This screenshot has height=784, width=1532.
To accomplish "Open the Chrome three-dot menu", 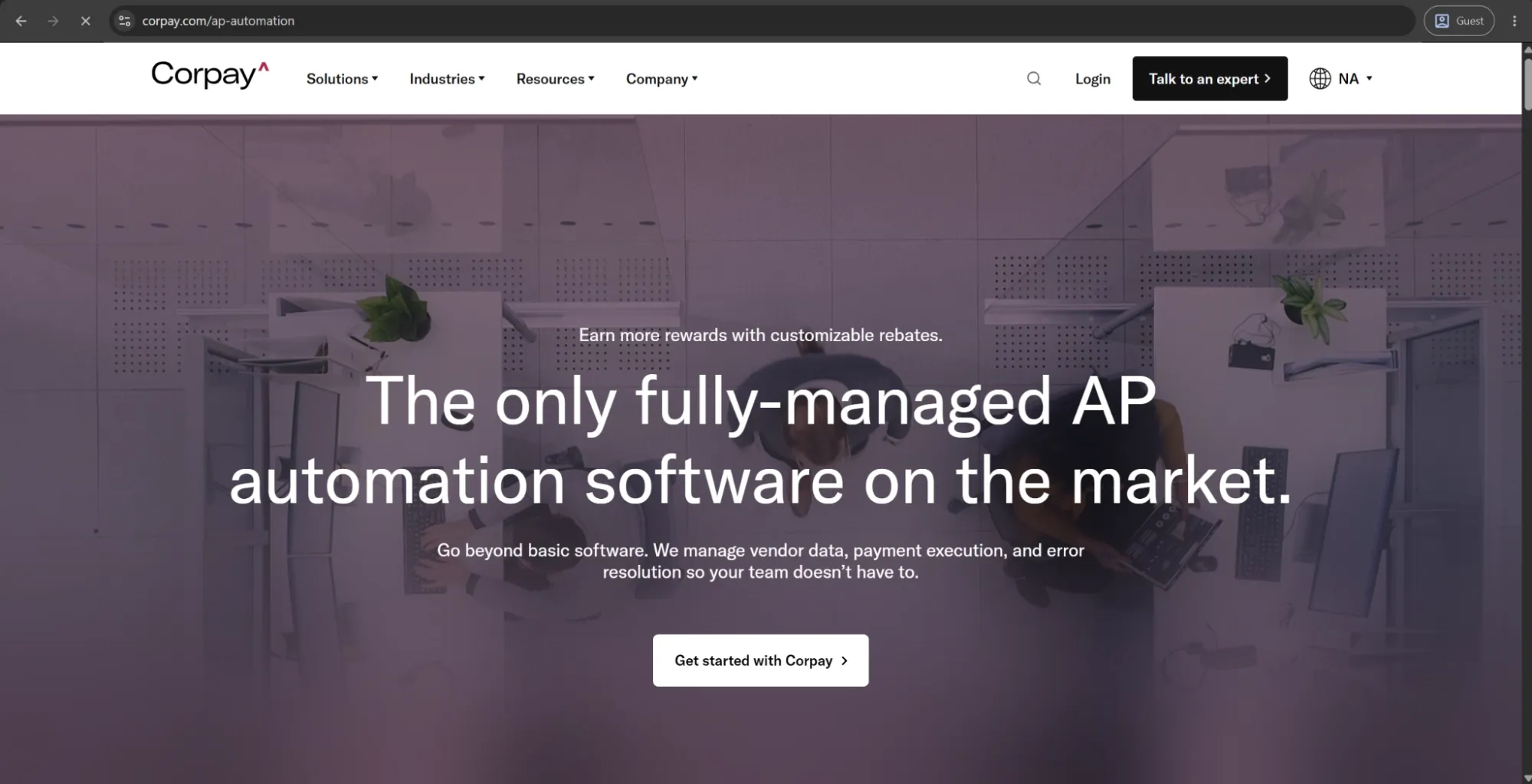I will (1514, 21).
